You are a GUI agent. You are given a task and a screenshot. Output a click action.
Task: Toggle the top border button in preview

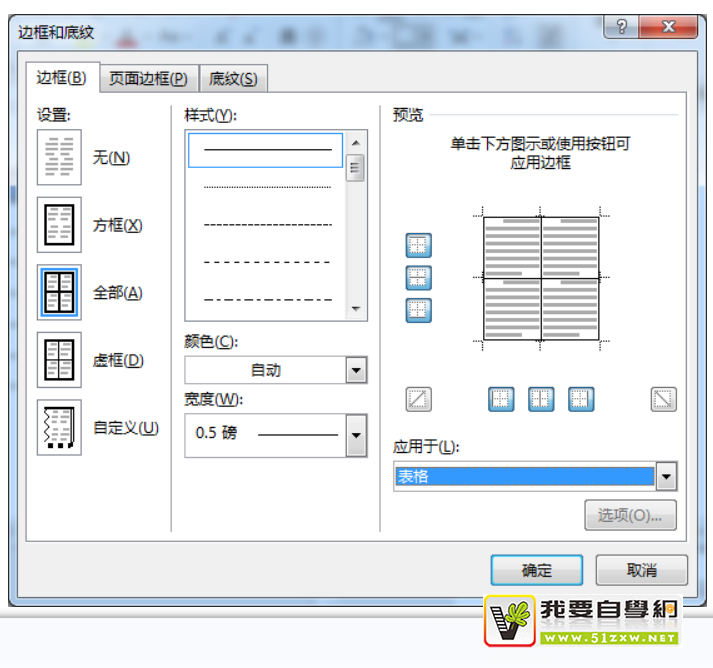point(418,246)
